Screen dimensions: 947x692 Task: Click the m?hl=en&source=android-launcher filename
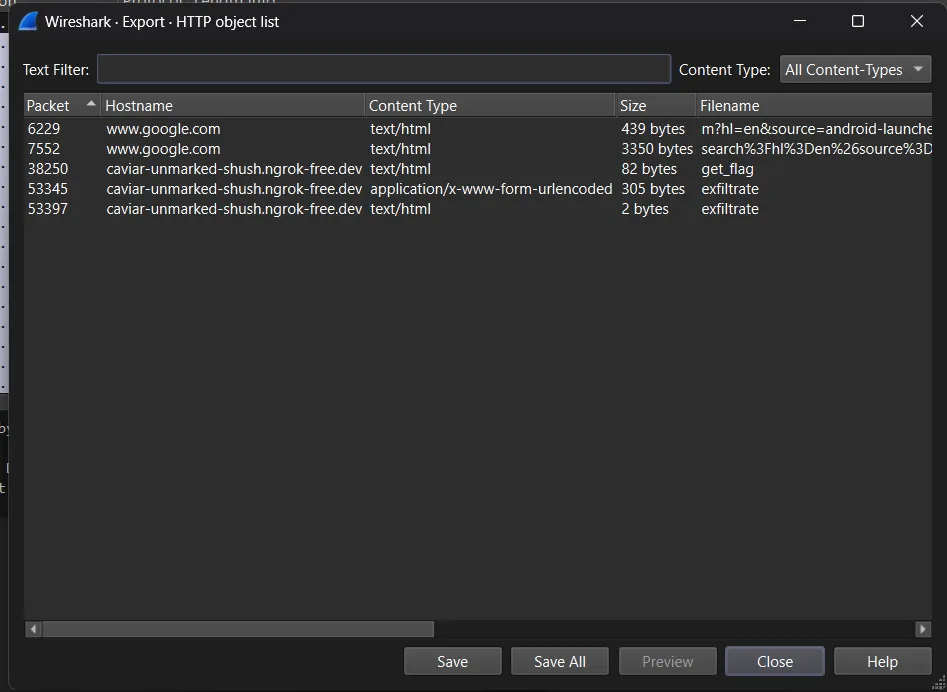[817, 129]
